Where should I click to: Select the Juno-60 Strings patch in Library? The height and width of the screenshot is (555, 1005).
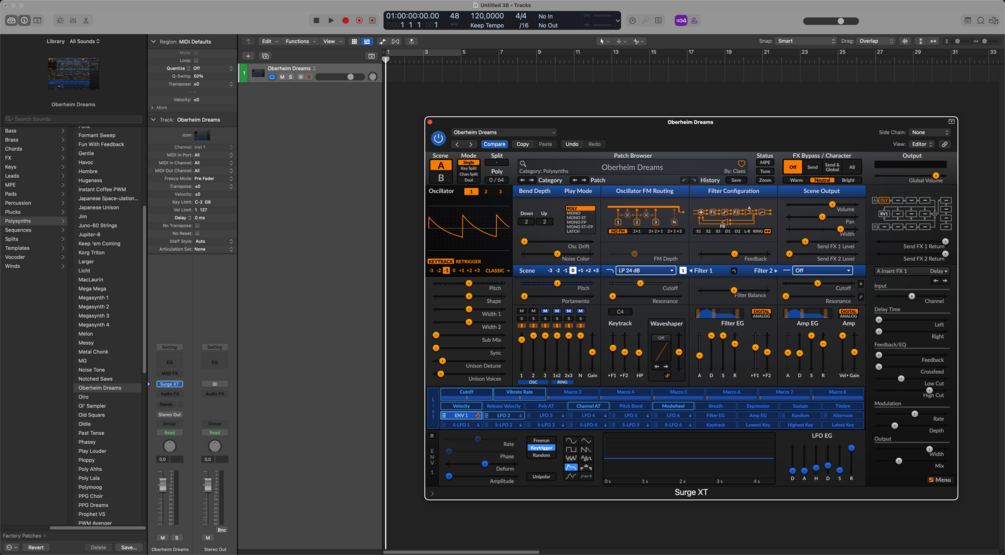tap(97, 226)
